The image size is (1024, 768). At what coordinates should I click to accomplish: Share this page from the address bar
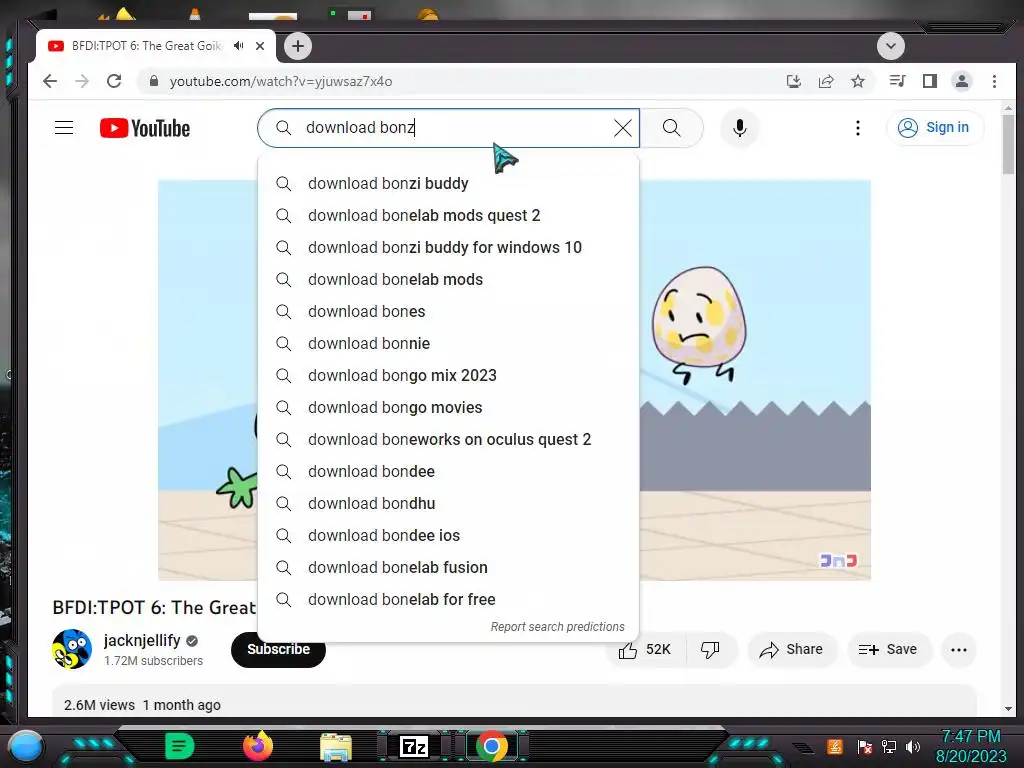click(x=826, y=81)
